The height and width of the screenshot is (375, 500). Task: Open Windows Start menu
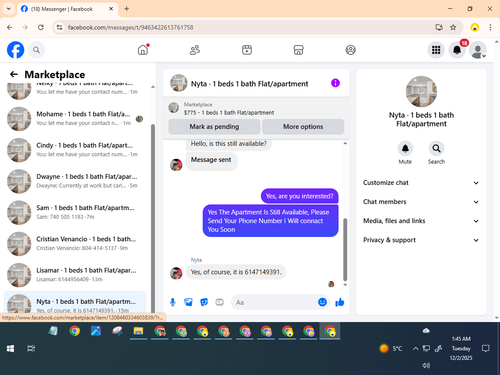(x=10, y=349)
